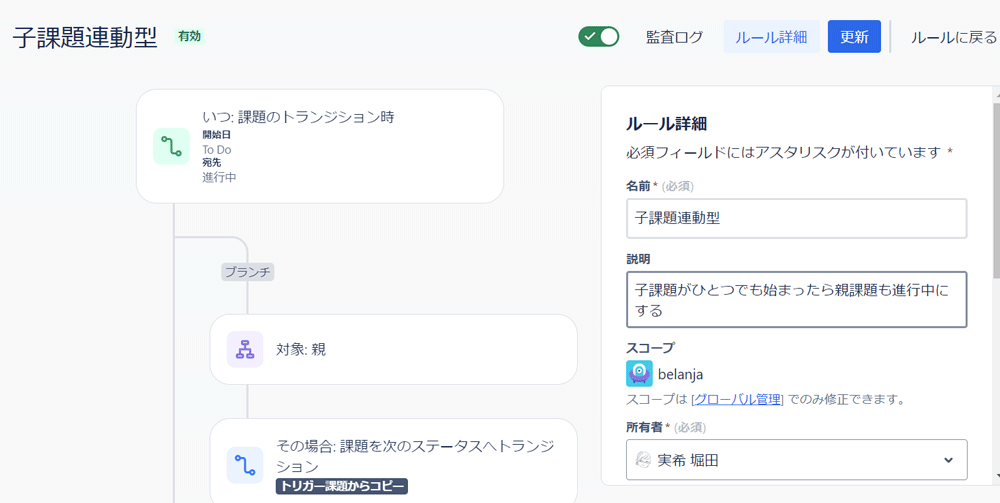1000x503 pixels.
Task: Open the グローバル管理 link
Action: (737, 400)
